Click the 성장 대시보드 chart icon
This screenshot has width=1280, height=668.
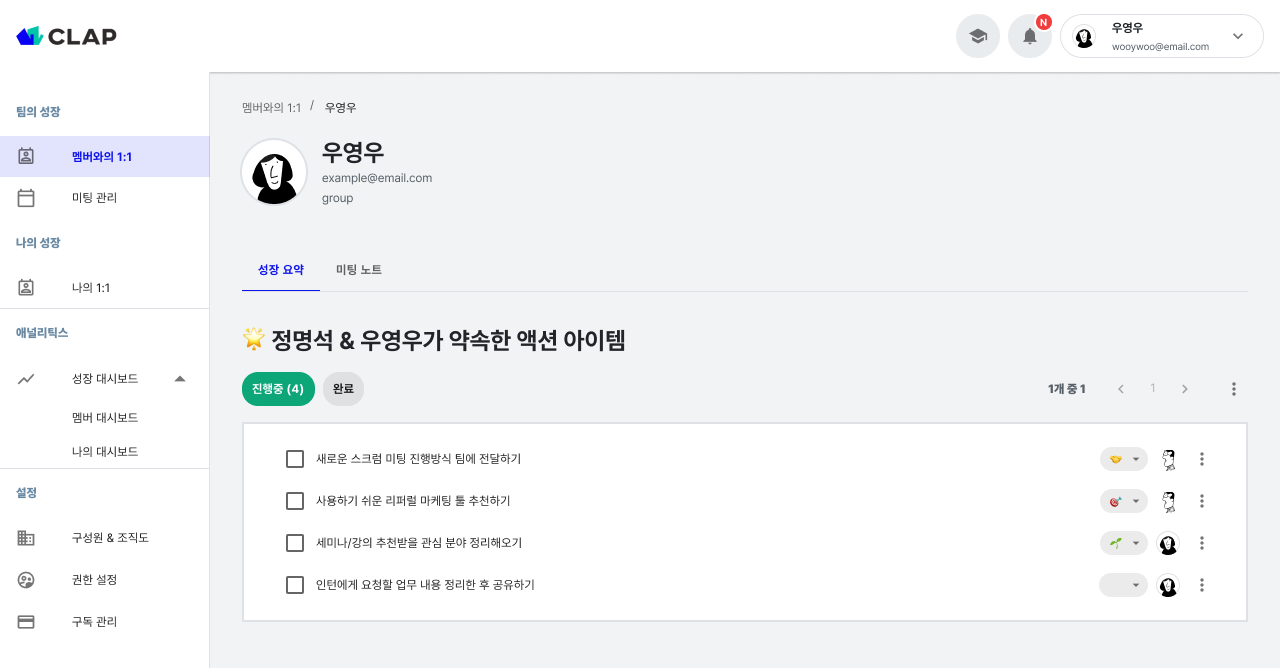tap(26, 378)
